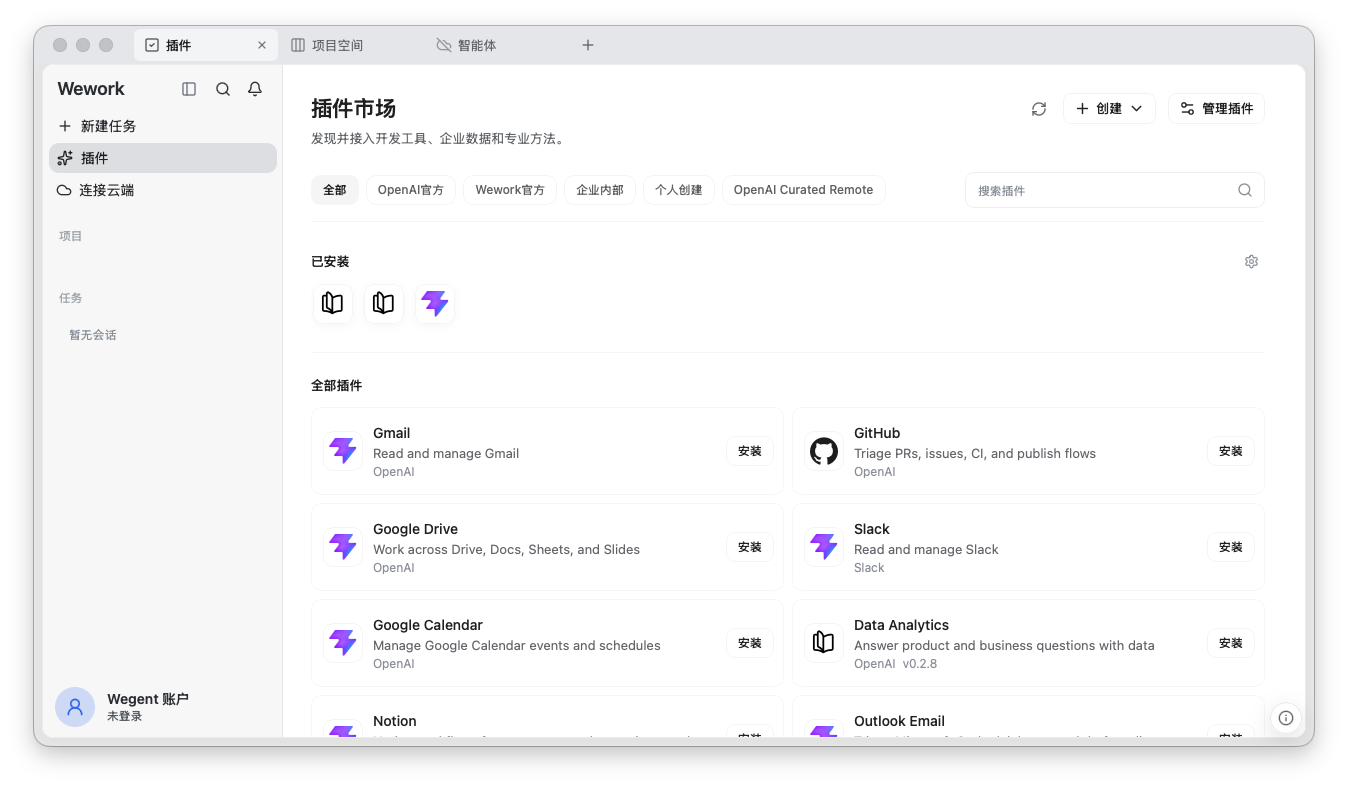Install the Google Calendar plugin
Viewport: 1348px width, 788px height.
click(750, 643)
